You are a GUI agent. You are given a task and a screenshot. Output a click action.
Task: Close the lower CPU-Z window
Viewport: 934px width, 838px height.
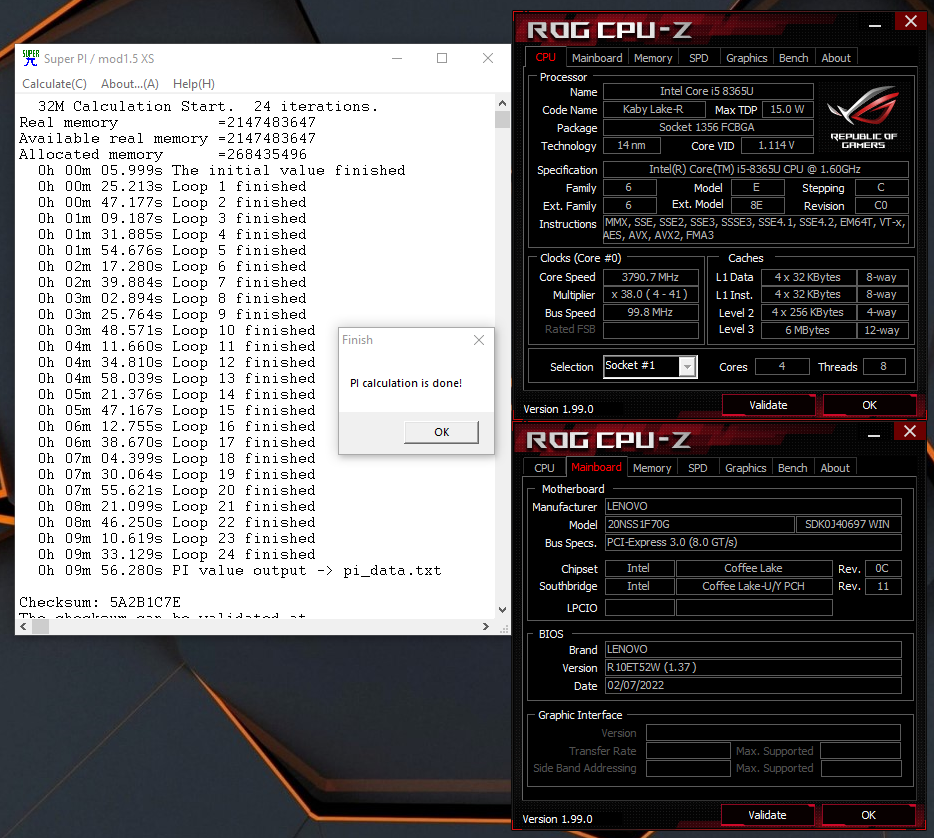click(x=910, y=431)
